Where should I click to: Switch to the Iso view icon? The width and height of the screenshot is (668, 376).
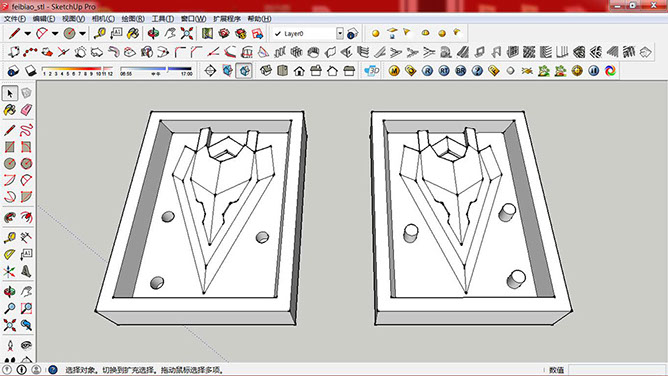[265, 71]
